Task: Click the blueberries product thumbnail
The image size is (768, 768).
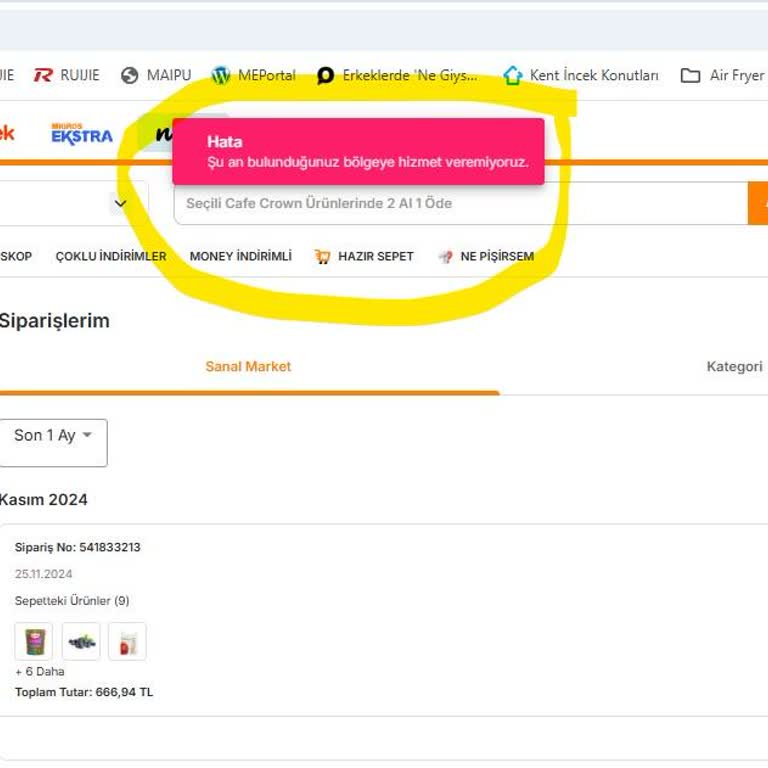Action: [81, 642]
